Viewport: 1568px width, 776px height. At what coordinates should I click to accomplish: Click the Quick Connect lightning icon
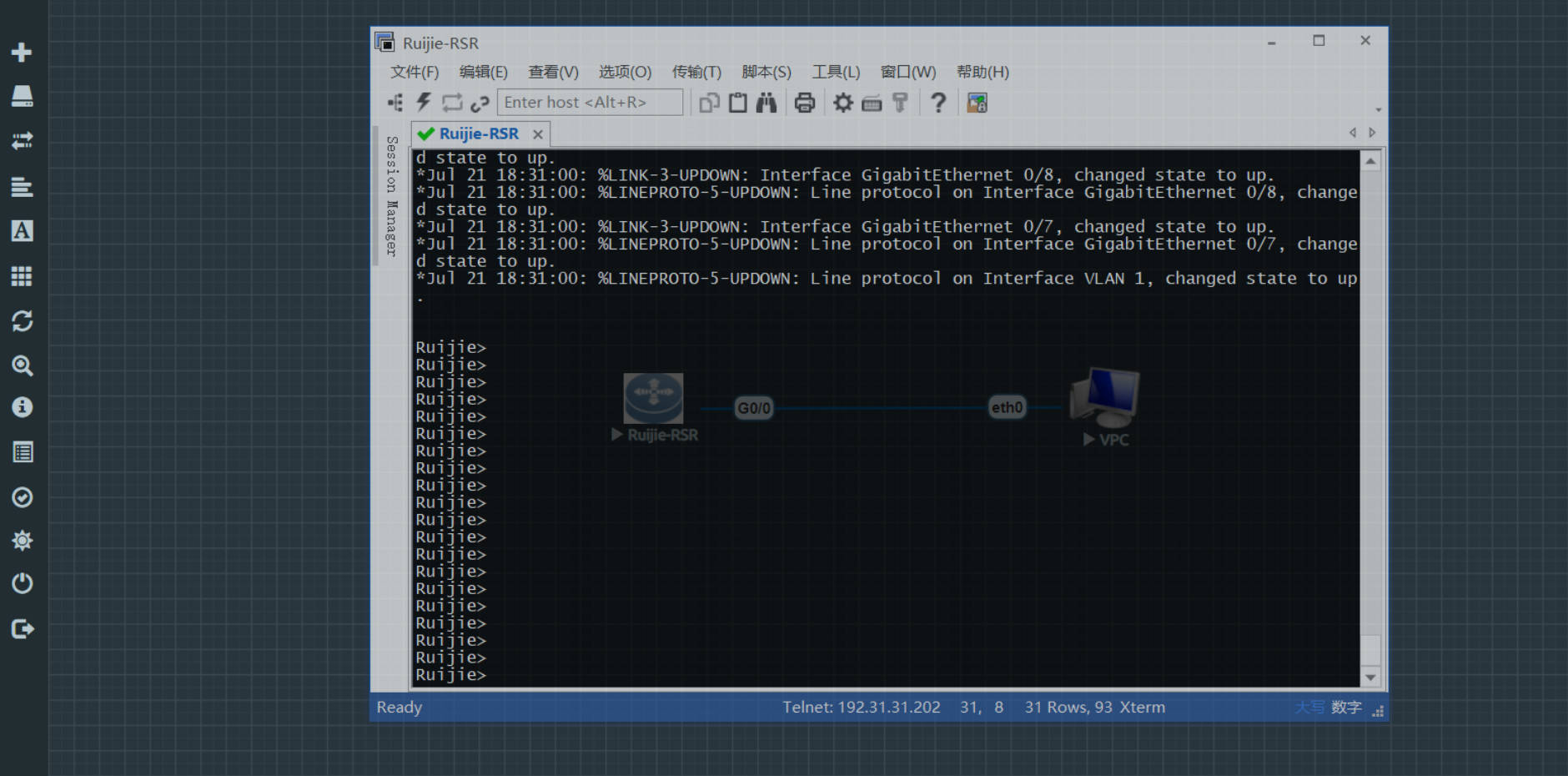(x=424, y=103)
